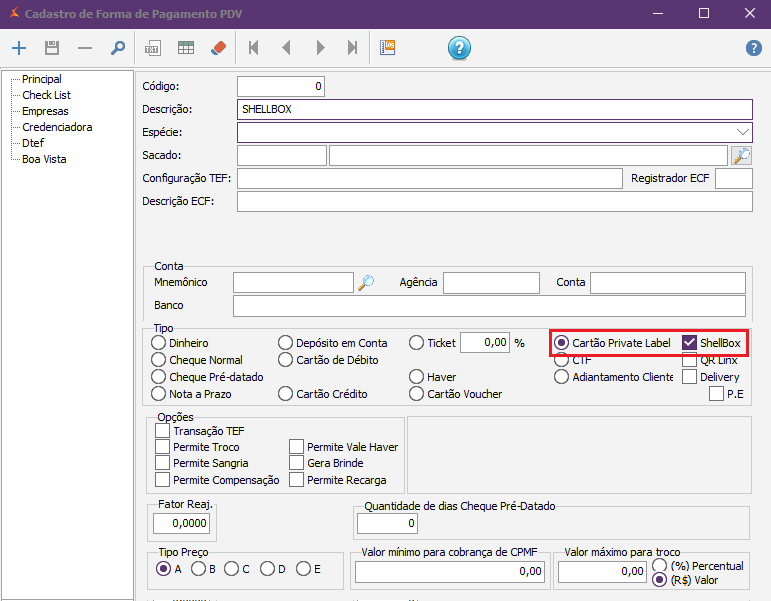The height and width of the screenshot is (601, 771).
Task: Open the log icon in the toolbar
Action: [x=388, y=47]
